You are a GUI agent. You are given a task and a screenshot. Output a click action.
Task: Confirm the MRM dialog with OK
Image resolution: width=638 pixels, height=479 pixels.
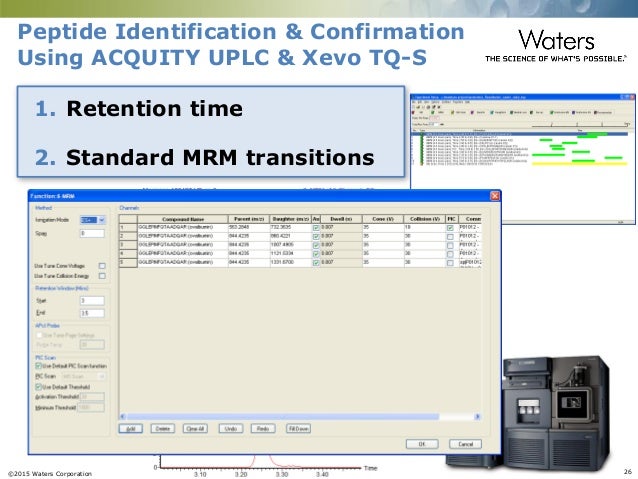tap(422, 444)
